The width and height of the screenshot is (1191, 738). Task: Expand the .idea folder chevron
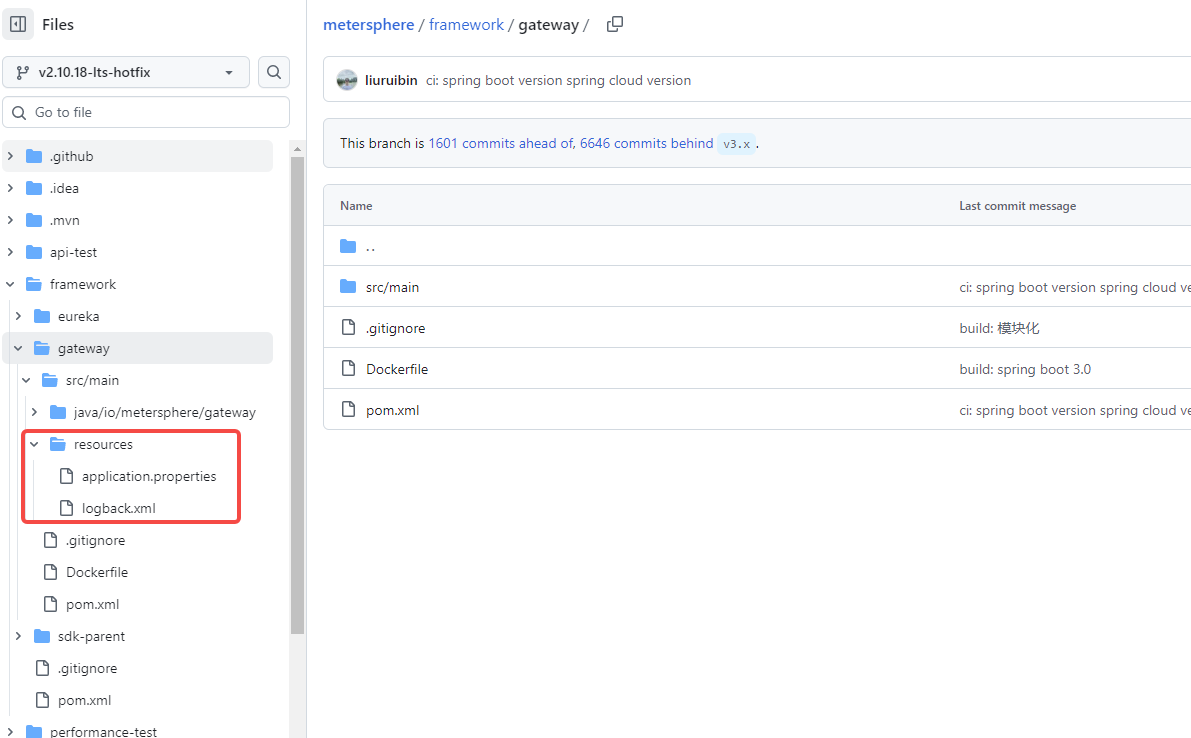(10, 188)
